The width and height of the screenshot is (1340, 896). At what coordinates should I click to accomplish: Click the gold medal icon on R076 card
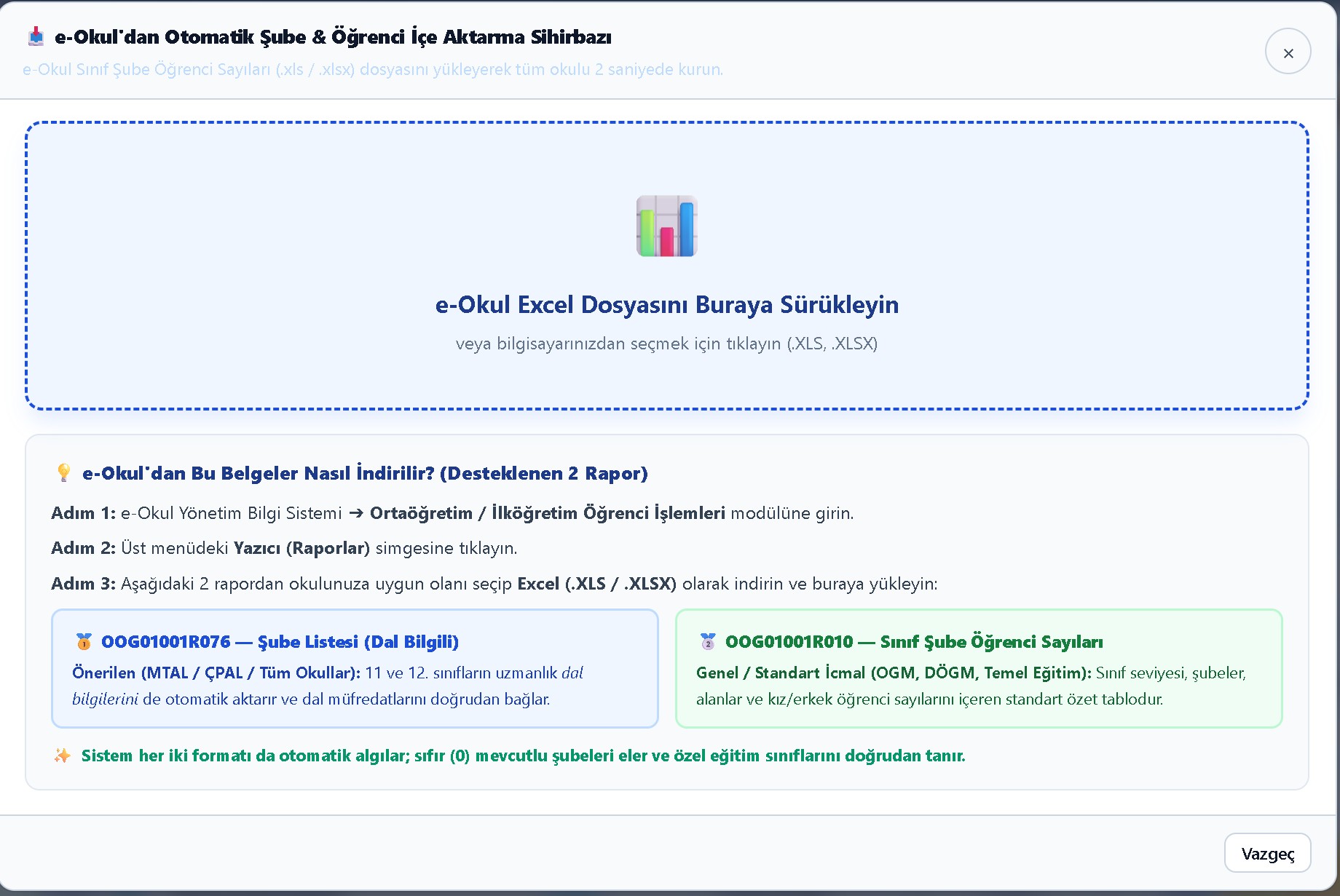(84, 641)
